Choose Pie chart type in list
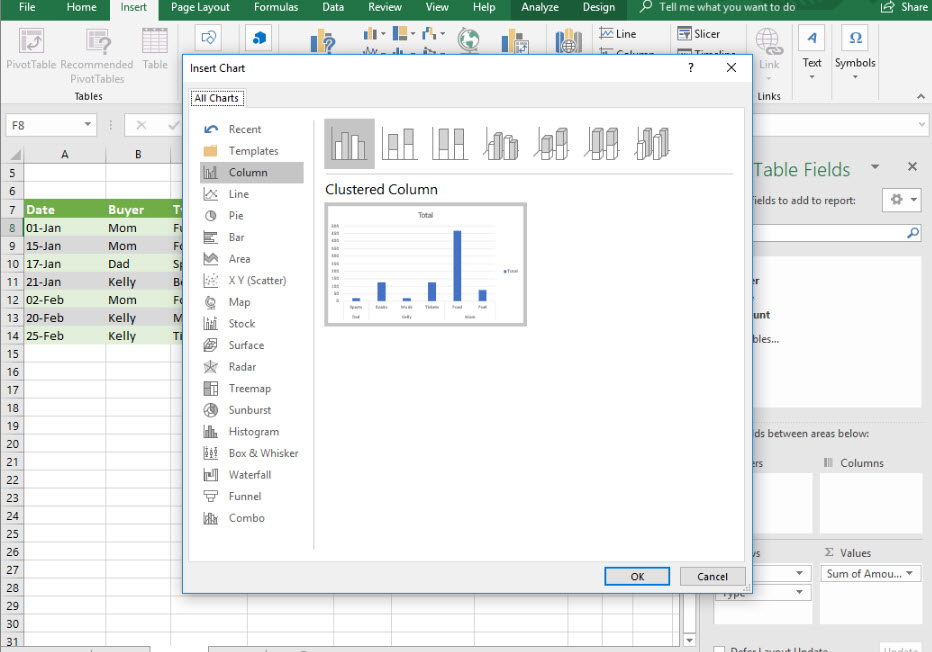This screenshot has height=652, width=932. pyautogui.click(x=236, y=216)
